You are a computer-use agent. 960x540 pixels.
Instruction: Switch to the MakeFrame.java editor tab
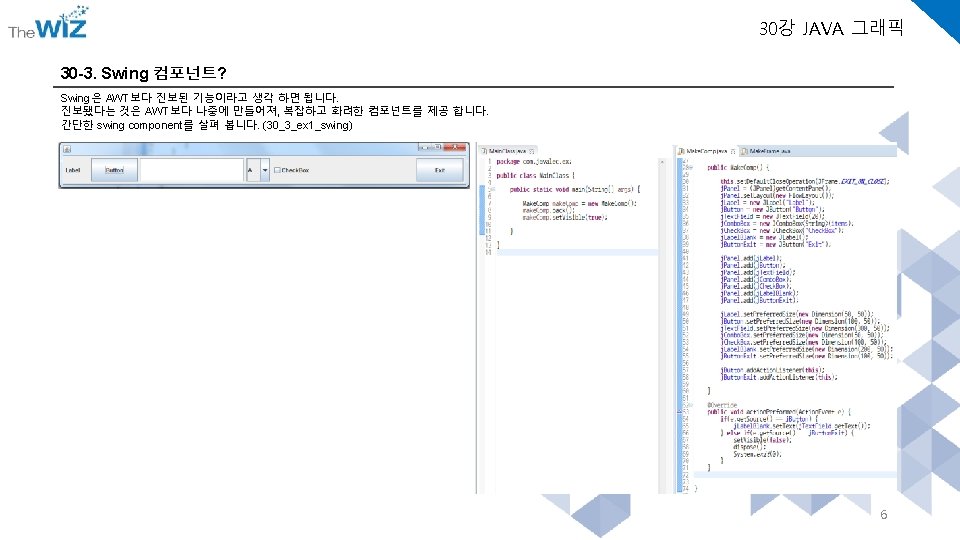click(x=765, y=151)
